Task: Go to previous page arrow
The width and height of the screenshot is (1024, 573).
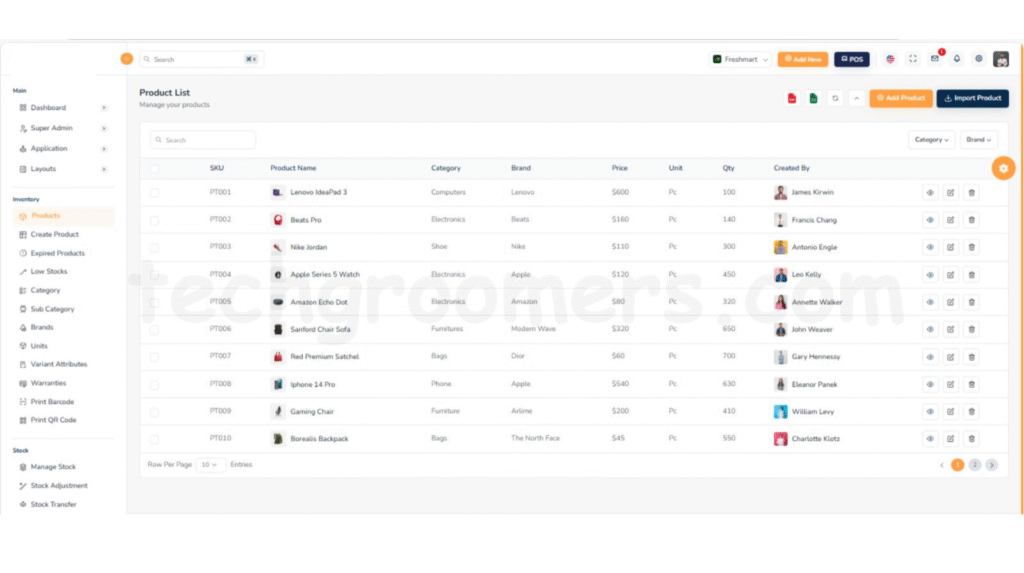Action: click(x=941, y=465)
